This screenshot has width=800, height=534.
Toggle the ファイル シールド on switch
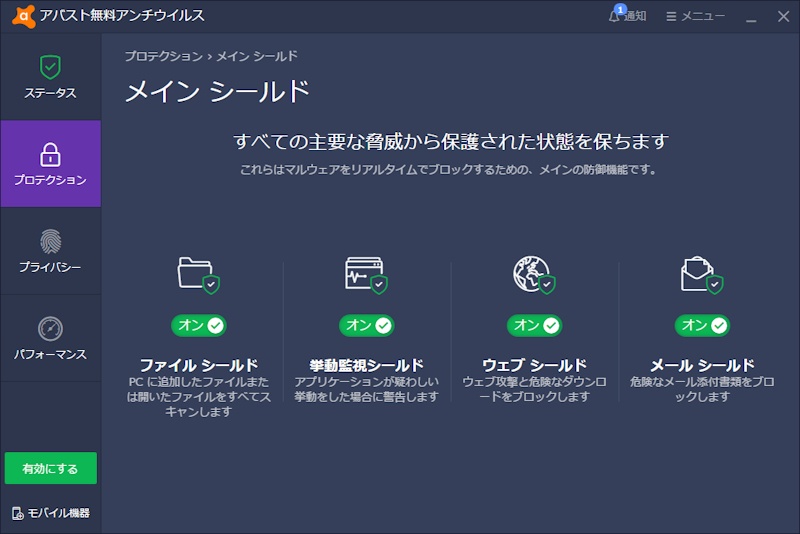tap(199, 325)
